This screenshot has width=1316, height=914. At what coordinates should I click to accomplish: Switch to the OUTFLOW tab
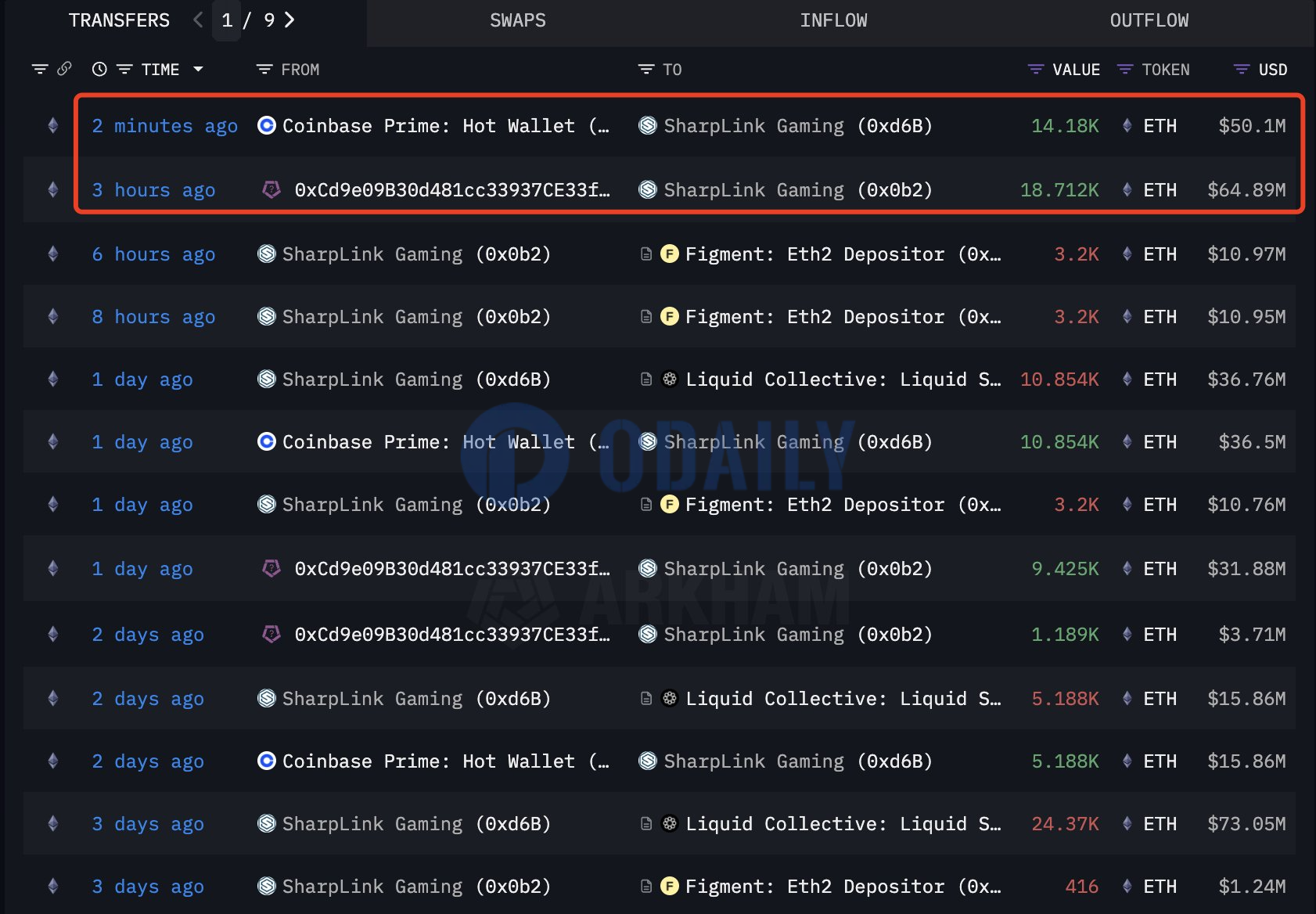[x=1149, y=21]
